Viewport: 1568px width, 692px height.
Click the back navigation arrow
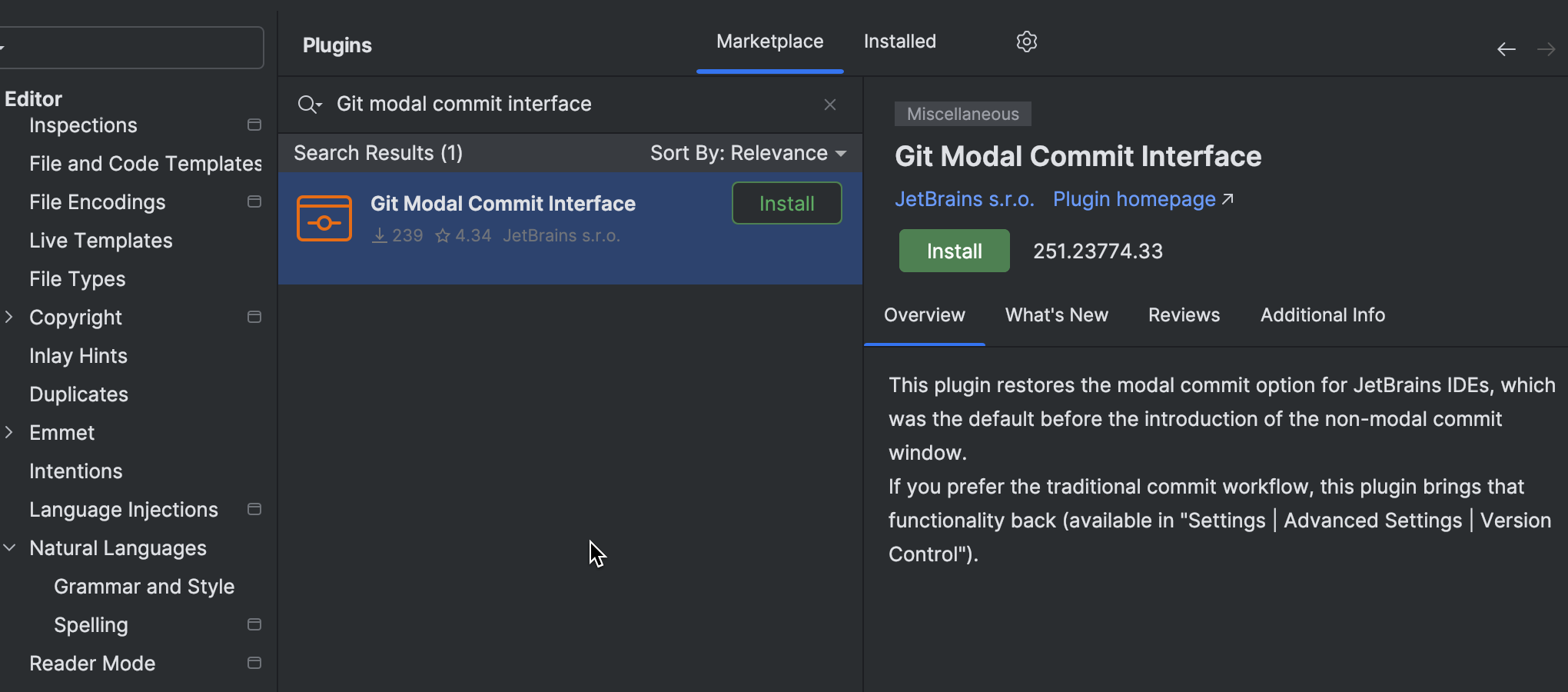pyautogui.click(x=1506, y=50)
